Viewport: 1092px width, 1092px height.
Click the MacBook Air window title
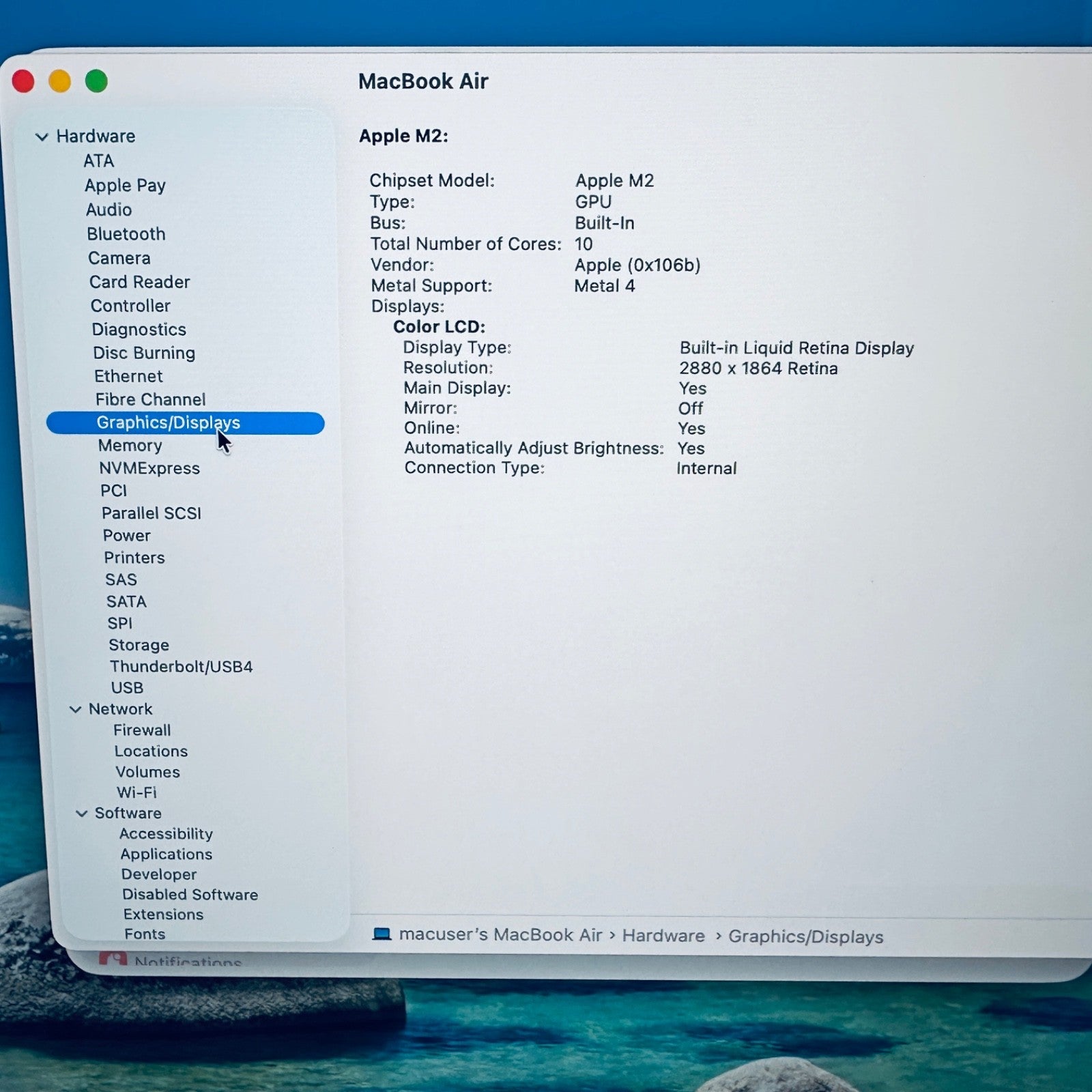(x=423, y=81)
